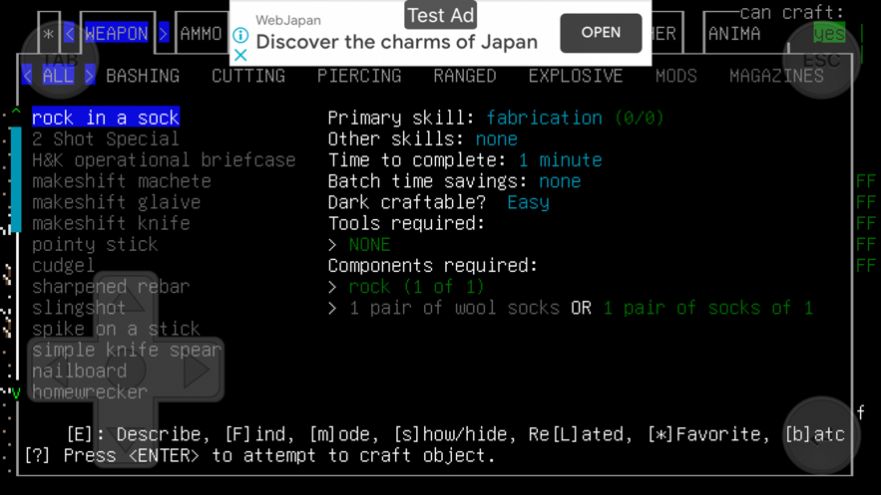
Task: Click the OPEN ad button
Action: point(601,33)
